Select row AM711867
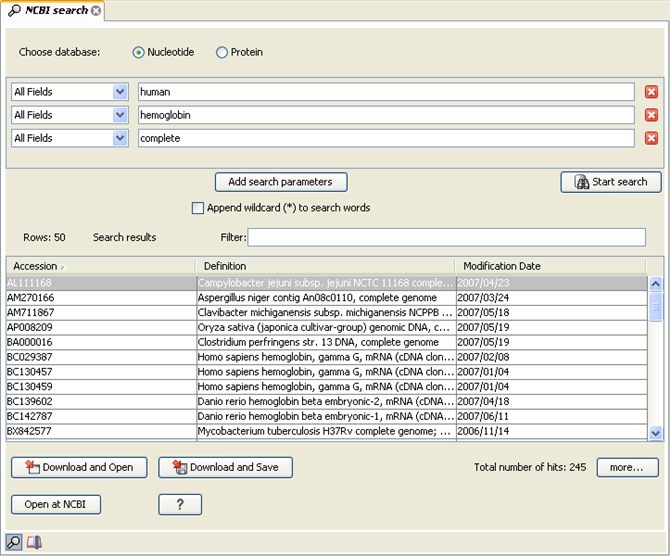 point(327,312)
